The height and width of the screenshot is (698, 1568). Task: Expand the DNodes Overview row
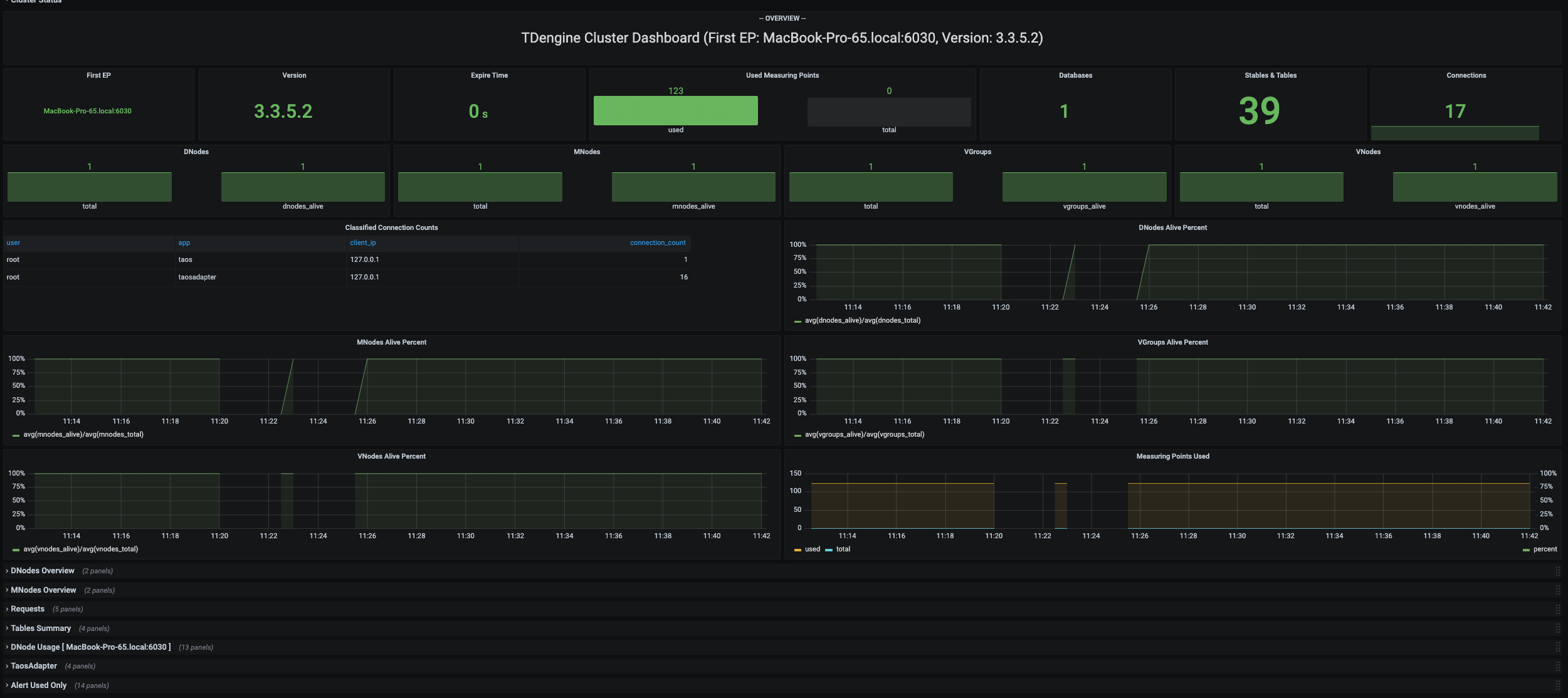[43, 571]
